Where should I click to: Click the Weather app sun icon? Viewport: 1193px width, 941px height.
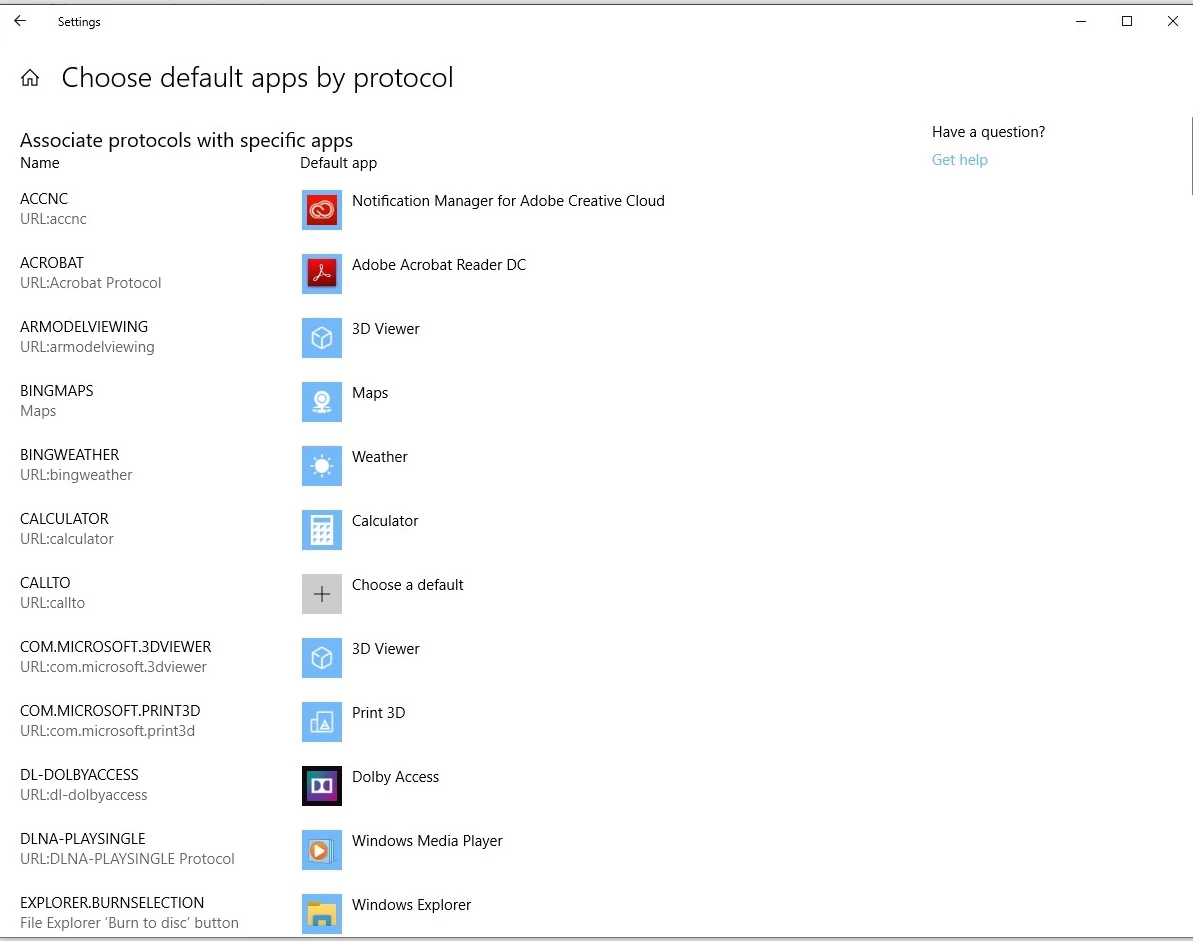[x=321, y=466]
